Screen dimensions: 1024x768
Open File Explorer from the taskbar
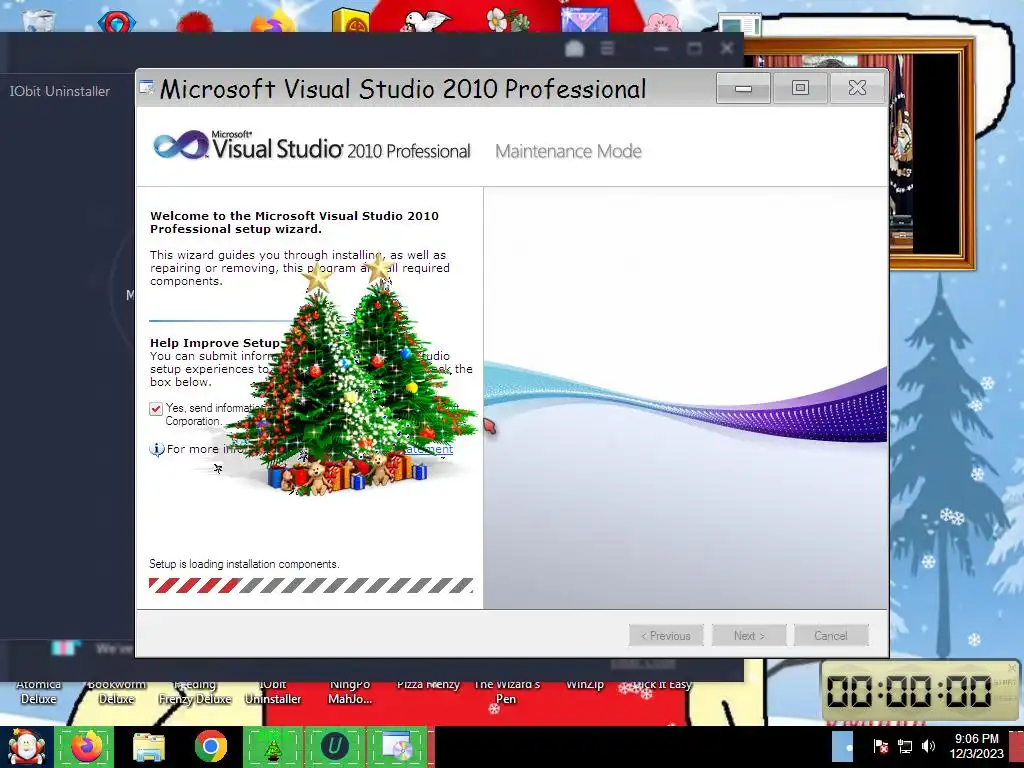[x=148, y=747]
